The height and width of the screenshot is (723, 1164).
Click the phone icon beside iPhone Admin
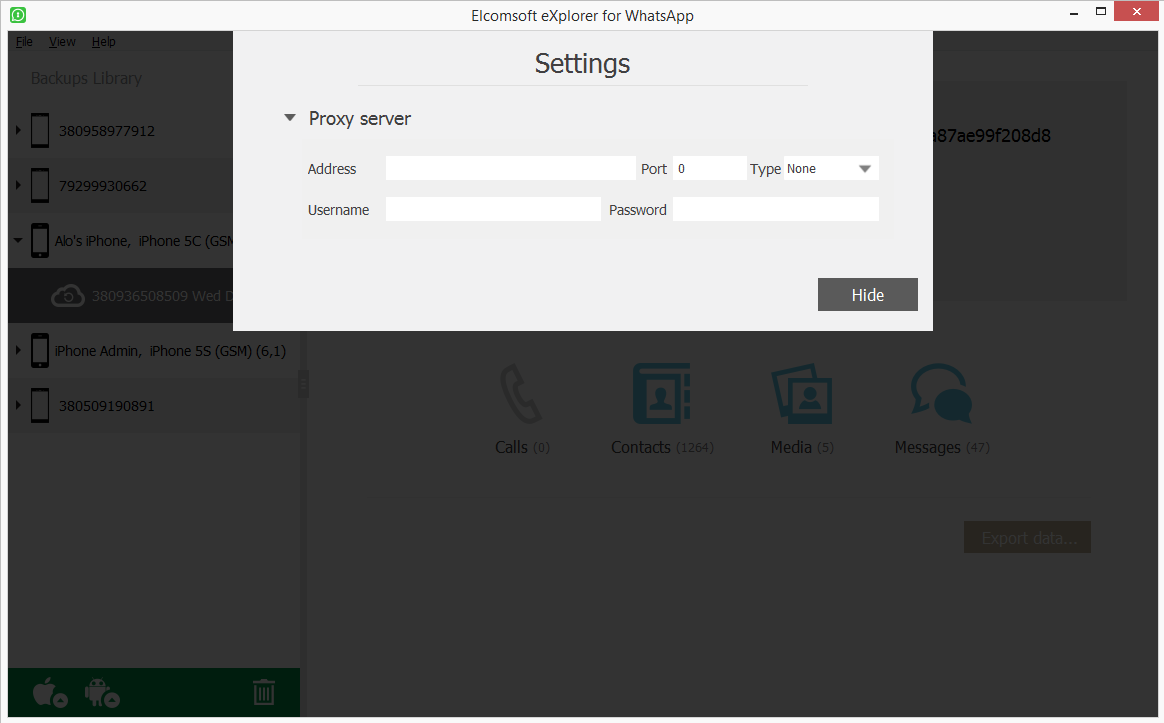click(40, 350)
